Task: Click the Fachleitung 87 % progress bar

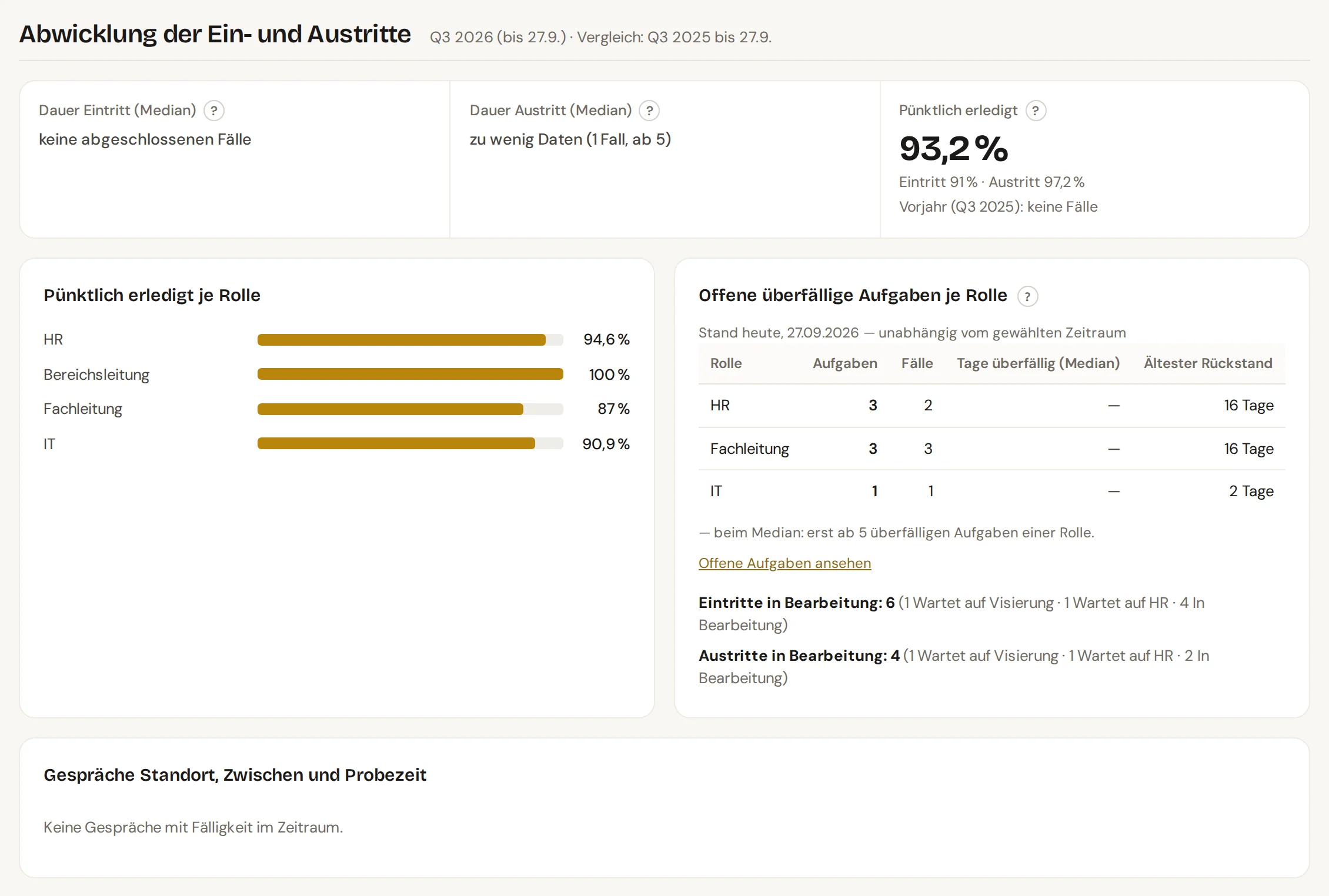Action: click(410, 409)
